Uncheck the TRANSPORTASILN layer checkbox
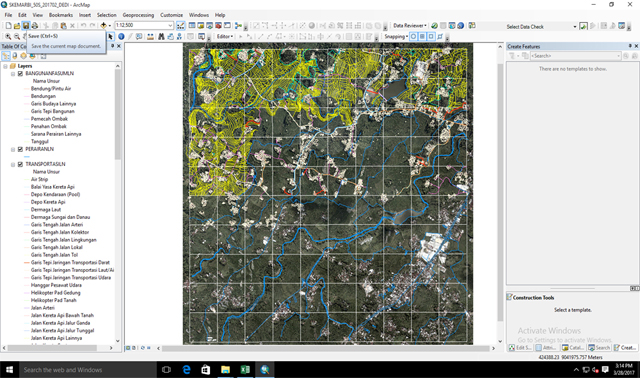 [20, 165]
